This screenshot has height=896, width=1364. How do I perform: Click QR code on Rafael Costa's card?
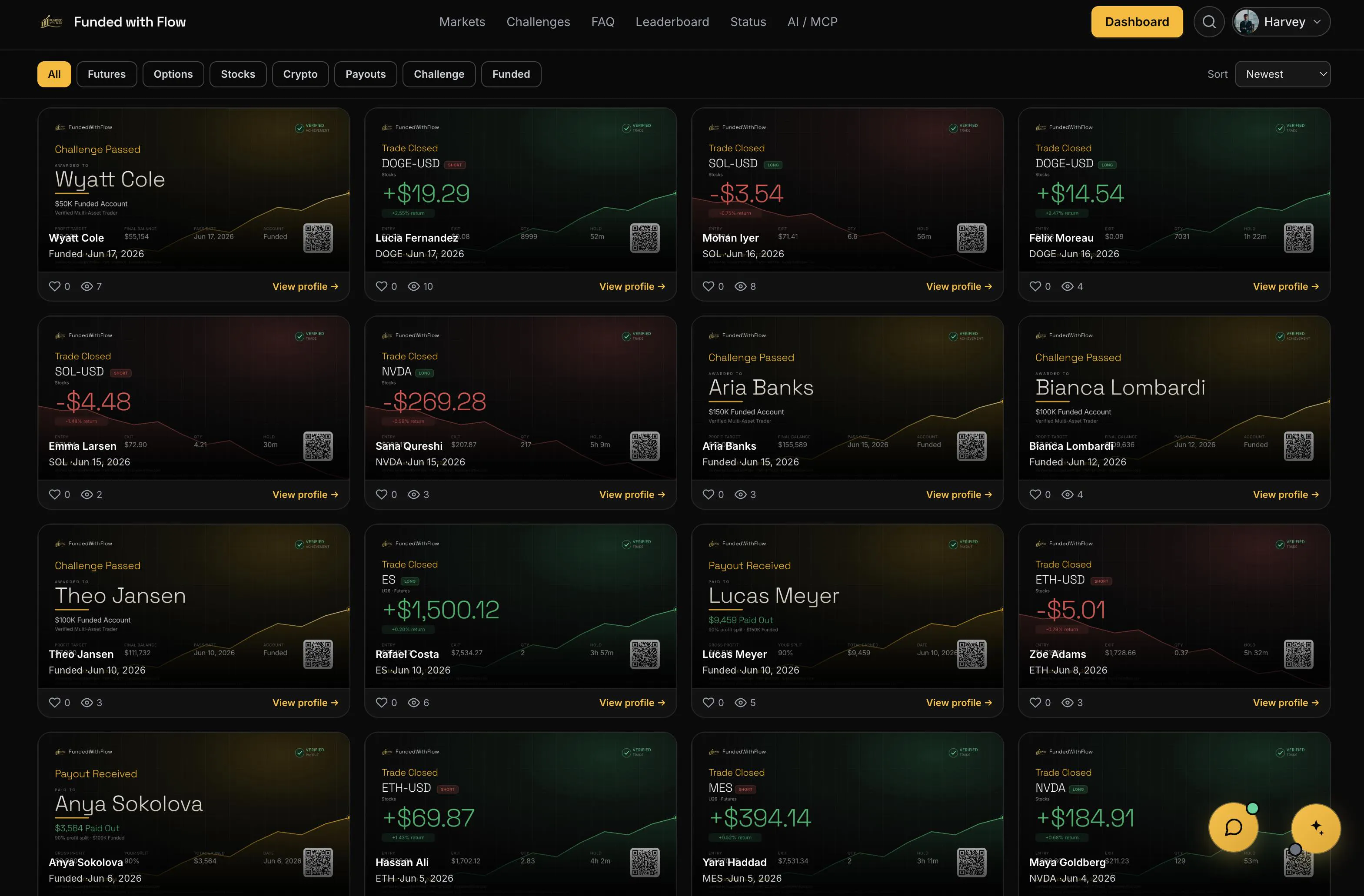tap(645, 654)
